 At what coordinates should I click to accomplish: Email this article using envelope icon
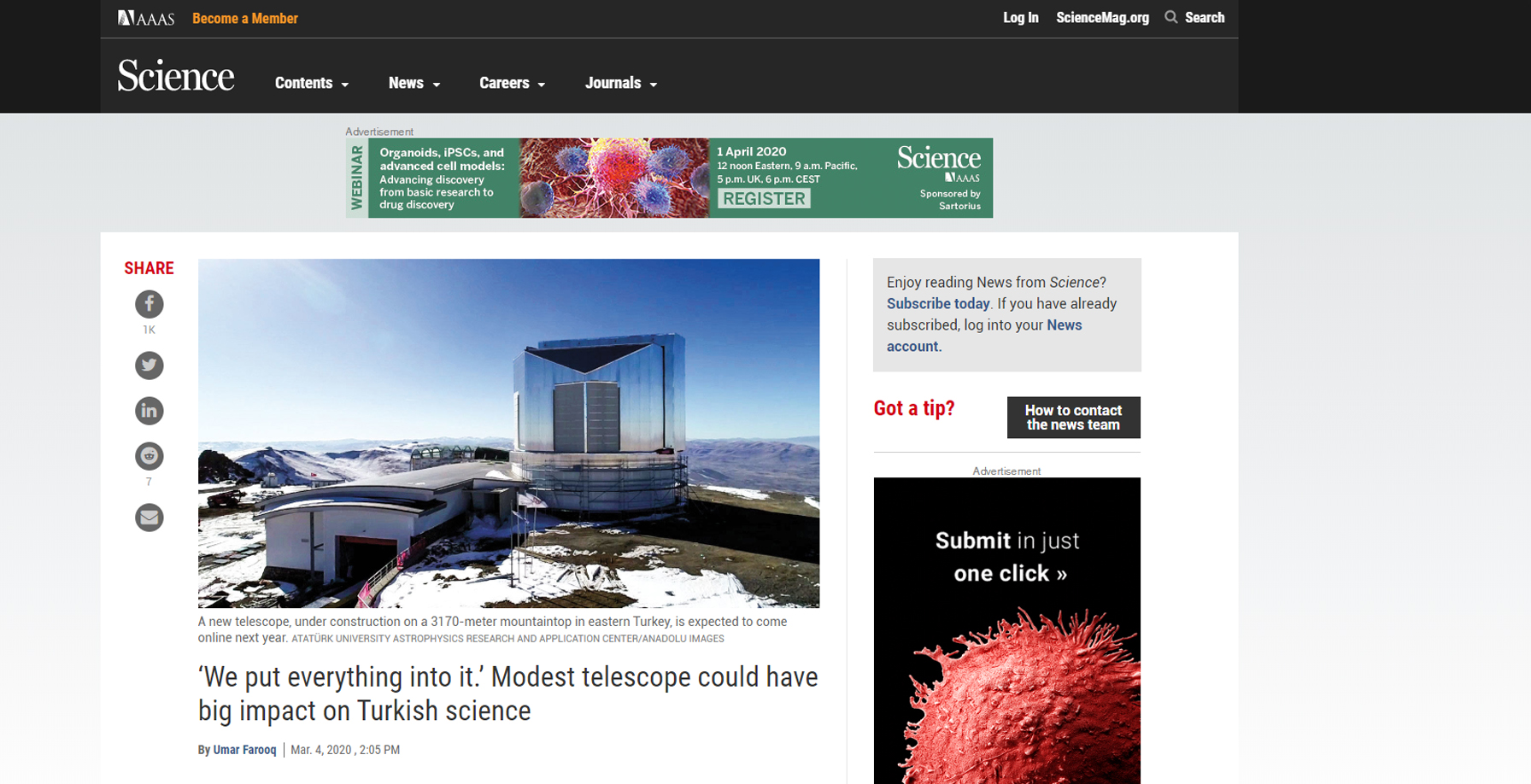[149, 518]
